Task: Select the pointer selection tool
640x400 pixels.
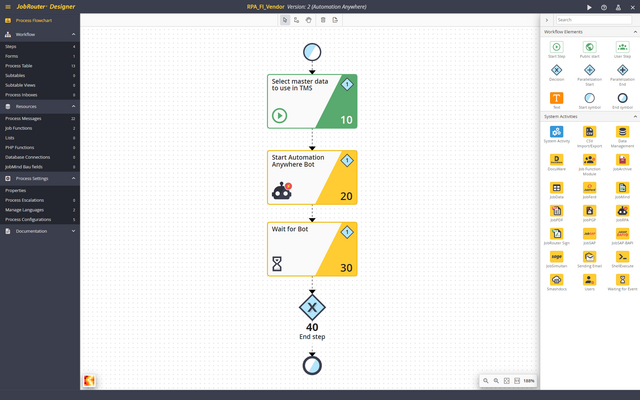Action: [285, 20]
